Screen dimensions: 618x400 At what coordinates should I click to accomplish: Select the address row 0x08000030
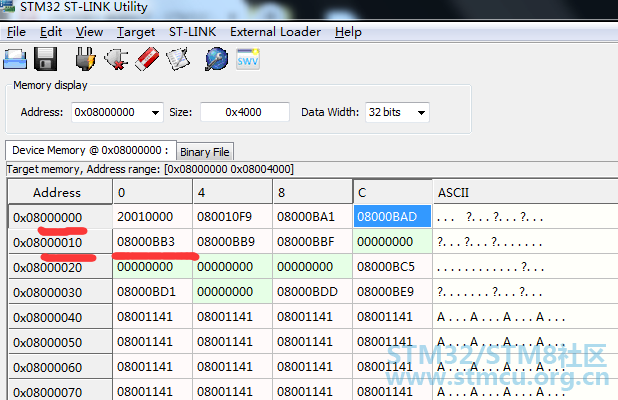tap(60, 292)
